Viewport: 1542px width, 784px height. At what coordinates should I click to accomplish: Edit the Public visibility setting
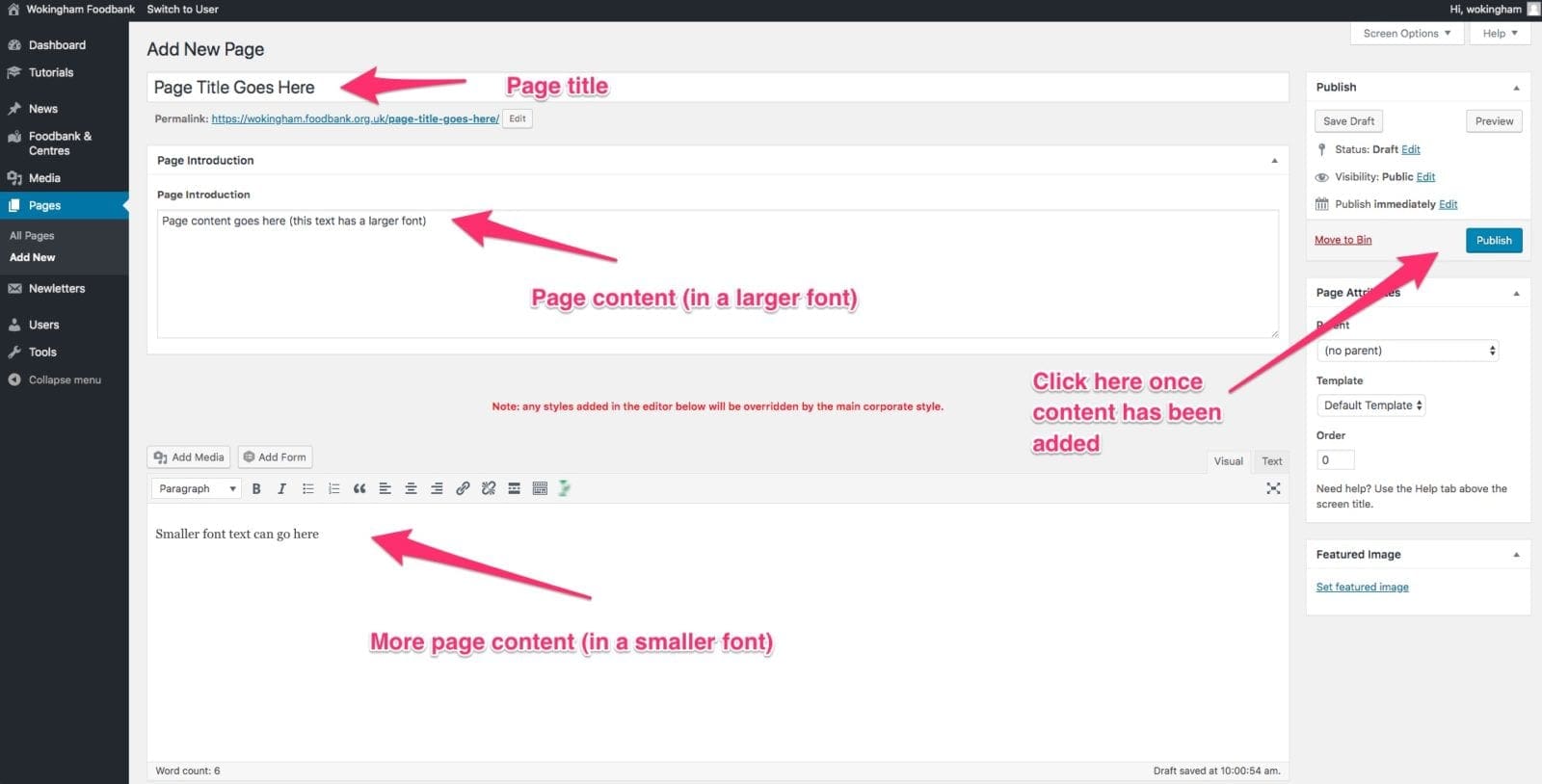(1425, 176)
